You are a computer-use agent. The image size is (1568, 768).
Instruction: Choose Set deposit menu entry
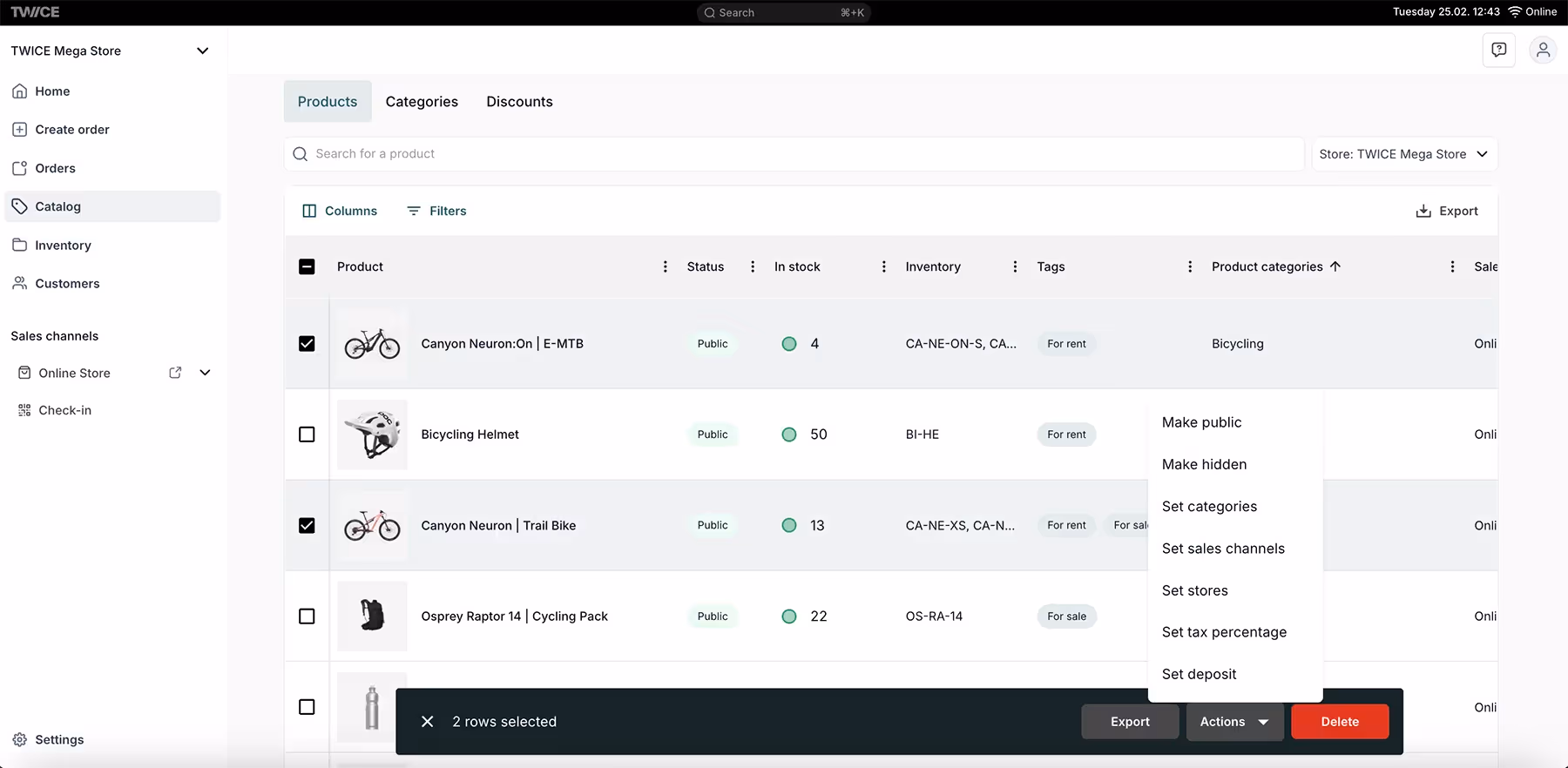point(1235,674)
